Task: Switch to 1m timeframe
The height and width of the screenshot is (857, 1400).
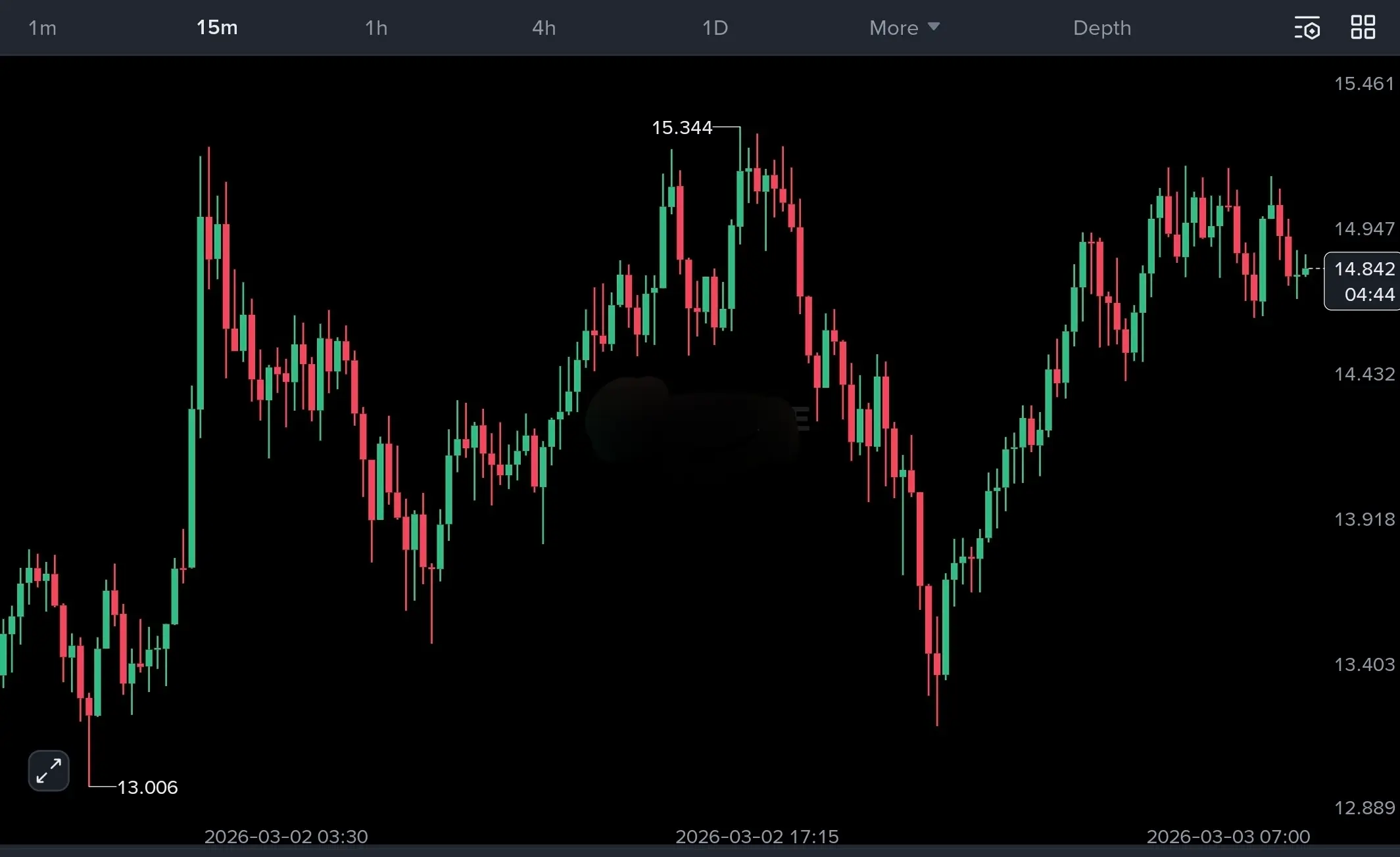Action: [42, 28]
